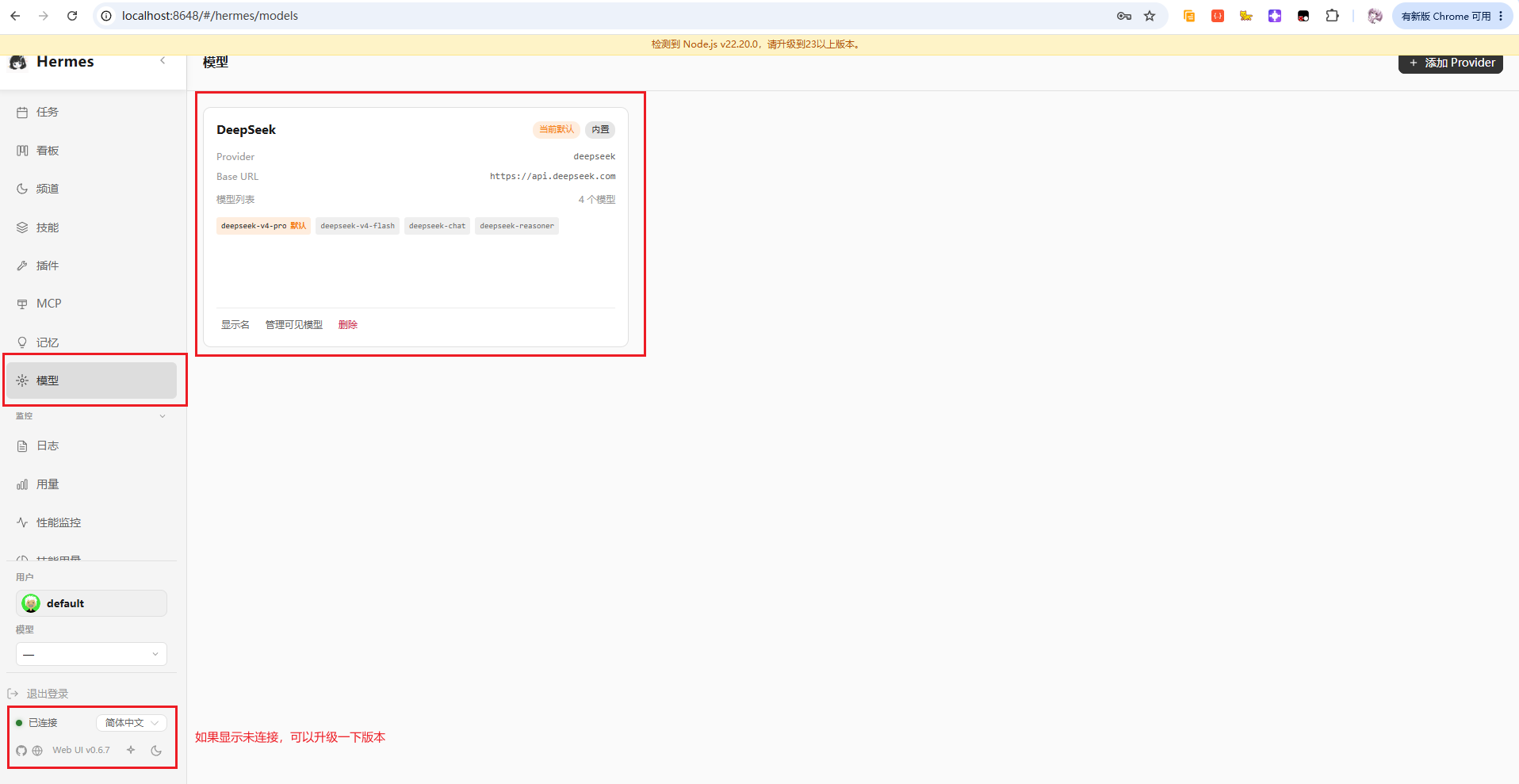This screenshot has width=1519, height=784.
Task: Click the Web UI v0.6.7 version text
Action: click(82, 750)
